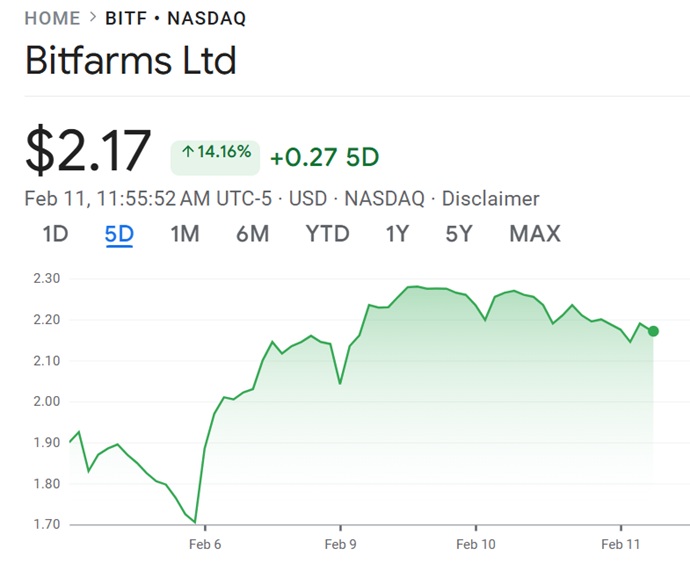Click the green current-price dot on chart

coord(653,331)
